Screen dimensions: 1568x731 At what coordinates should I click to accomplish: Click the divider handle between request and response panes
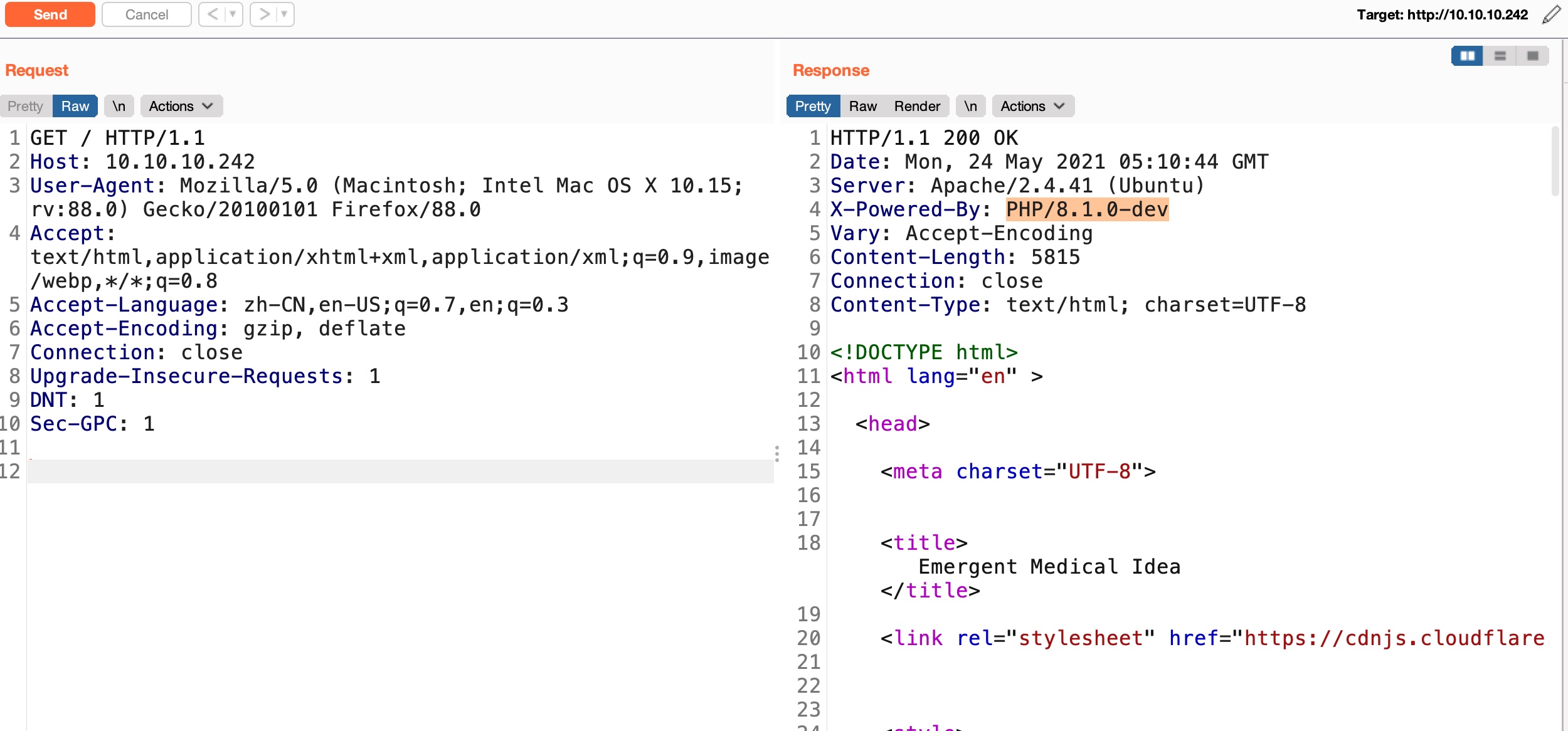[x=776, y=453]
